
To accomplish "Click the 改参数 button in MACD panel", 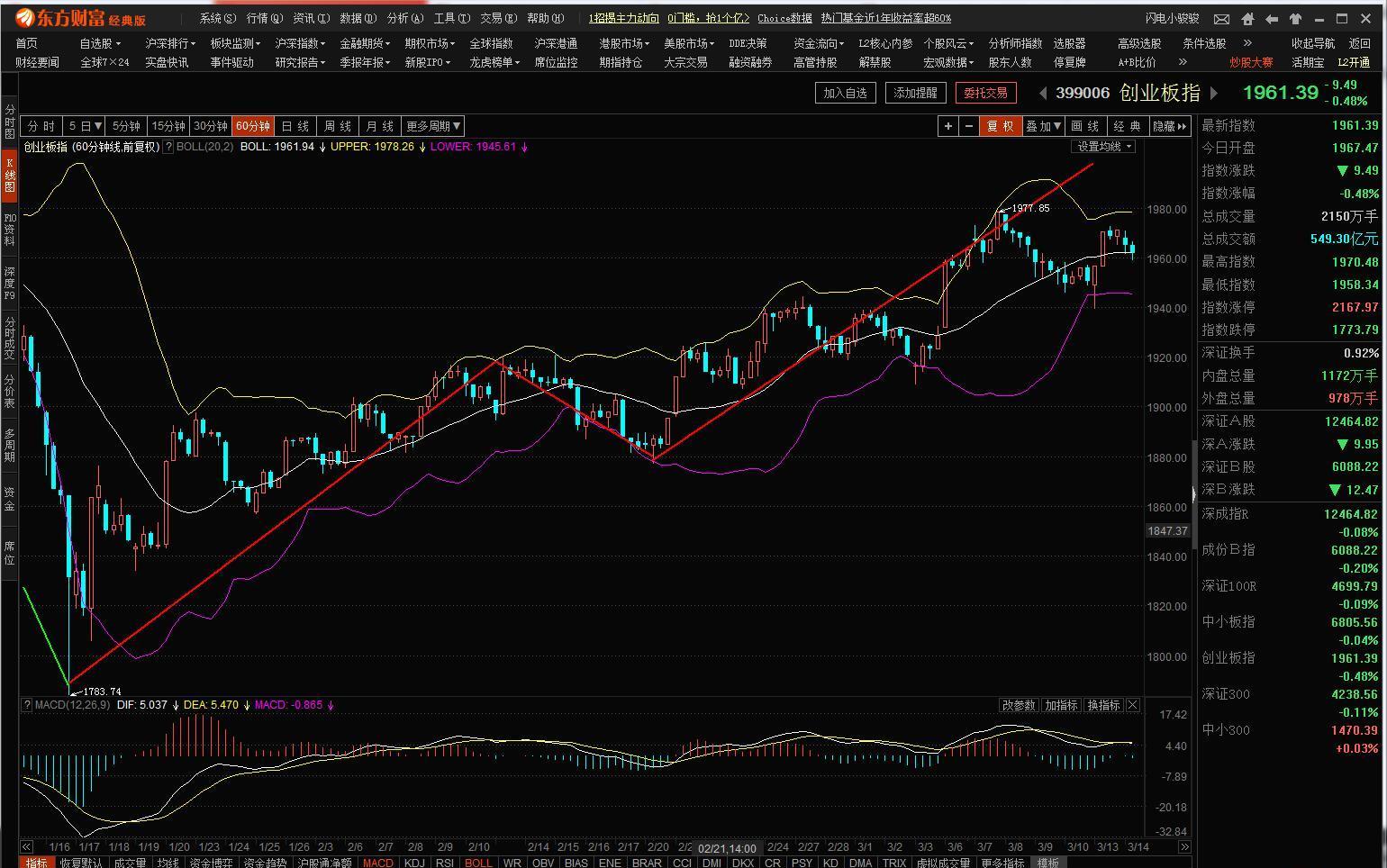I will tap(1019, 705).
